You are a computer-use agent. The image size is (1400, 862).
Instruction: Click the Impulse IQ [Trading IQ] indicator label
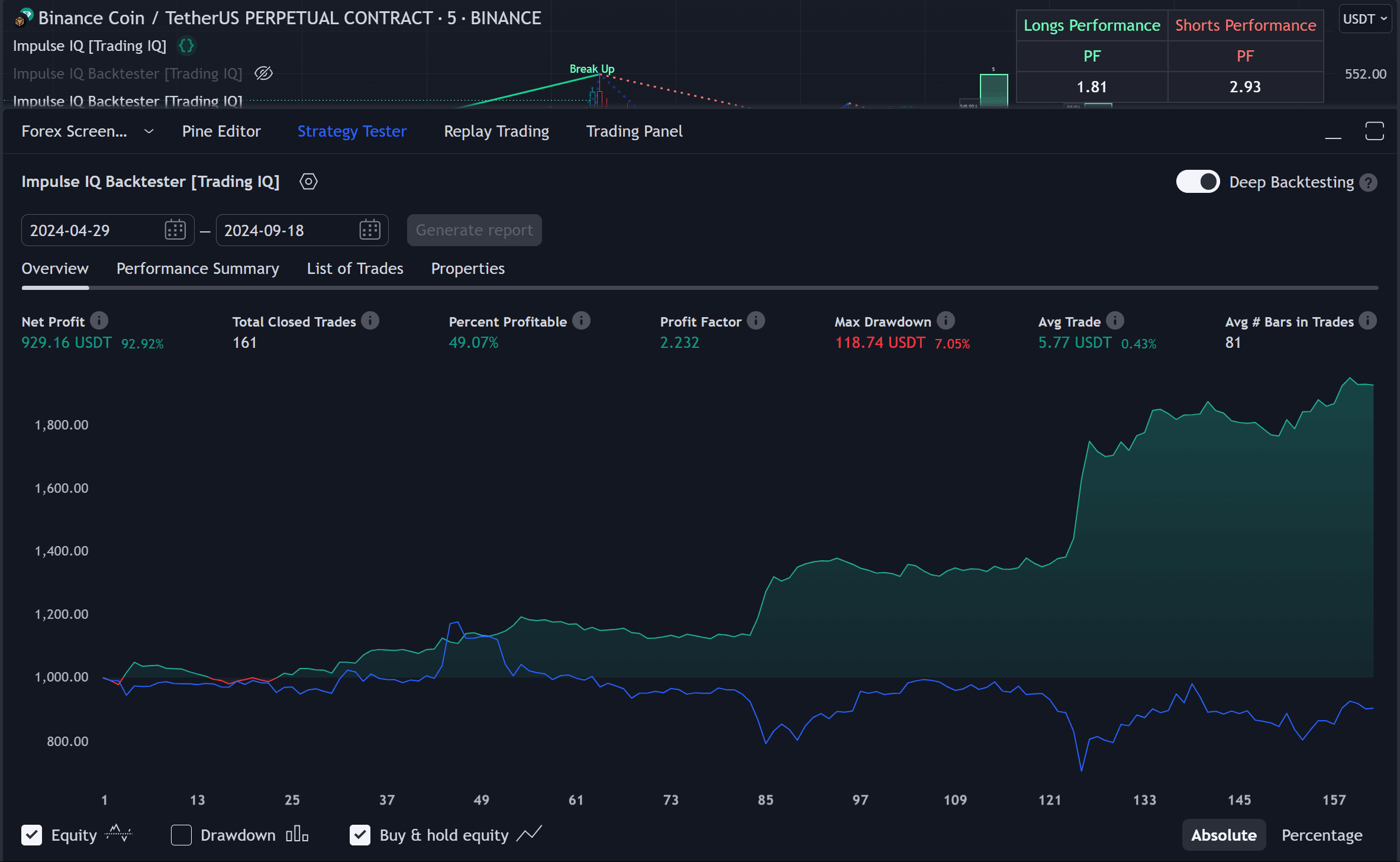89,46
